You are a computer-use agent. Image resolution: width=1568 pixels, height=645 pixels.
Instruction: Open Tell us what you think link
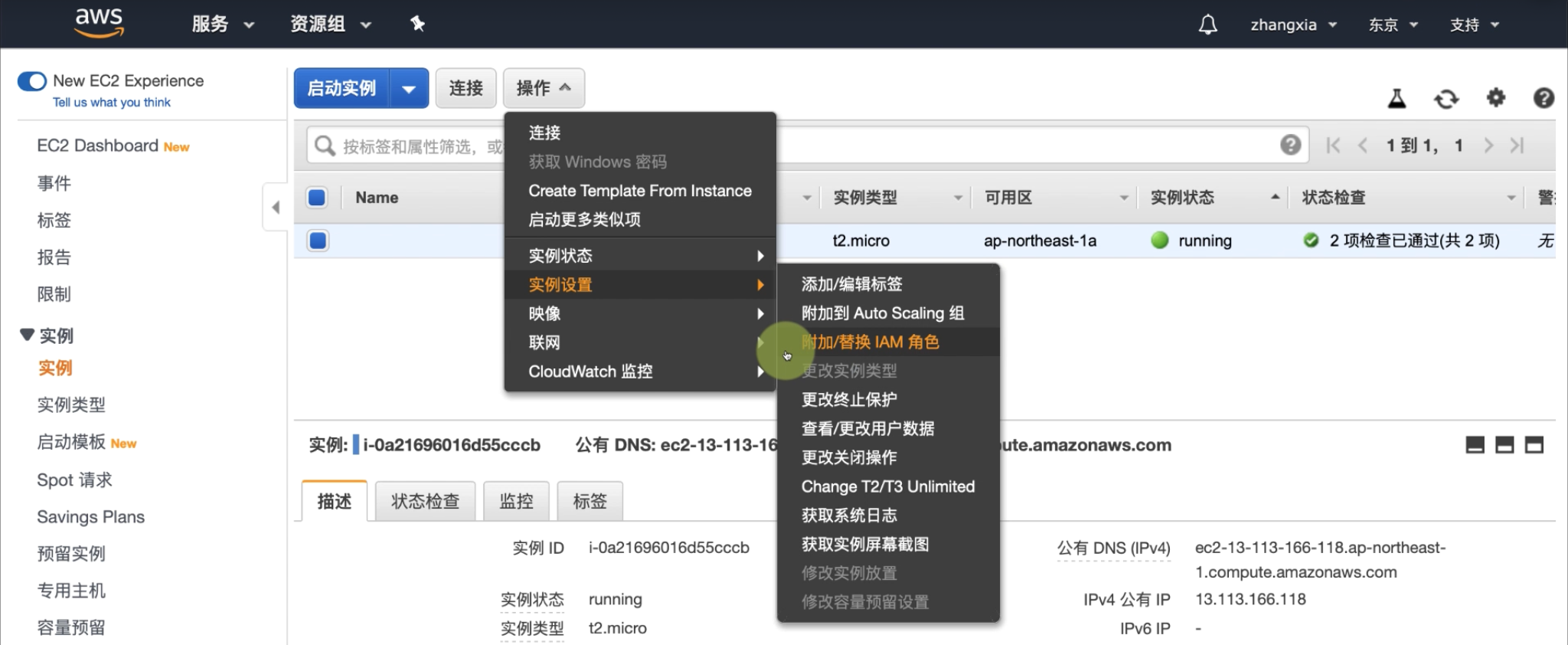[x=112, y=103]
